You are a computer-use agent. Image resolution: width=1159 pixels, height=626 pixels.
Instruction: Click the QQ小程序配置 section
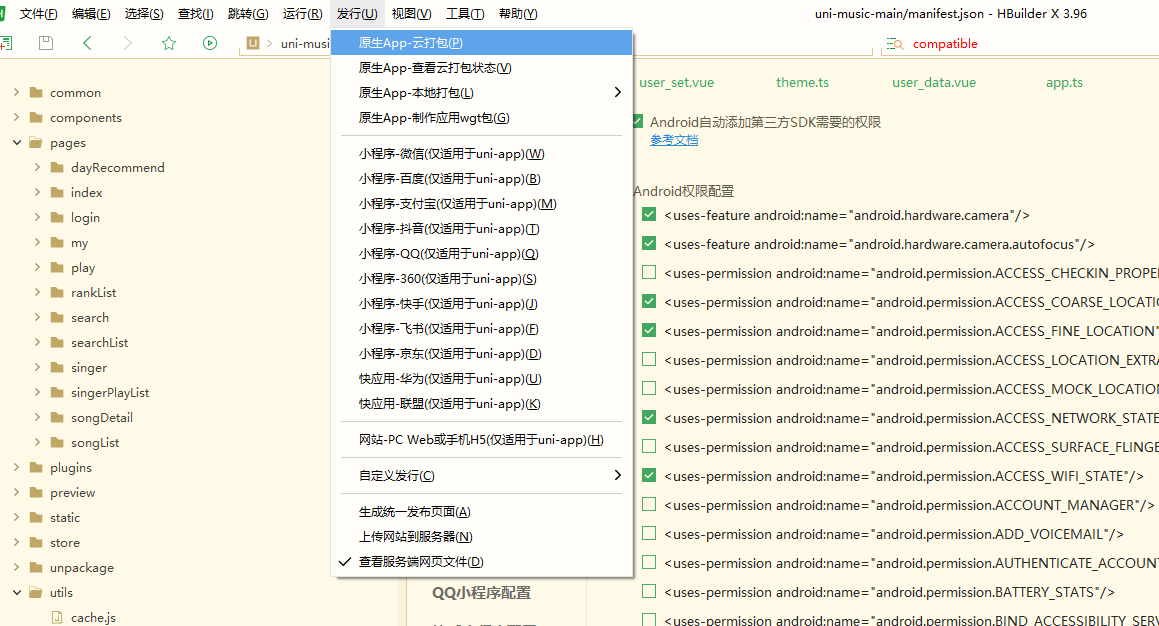coord(481,593)
